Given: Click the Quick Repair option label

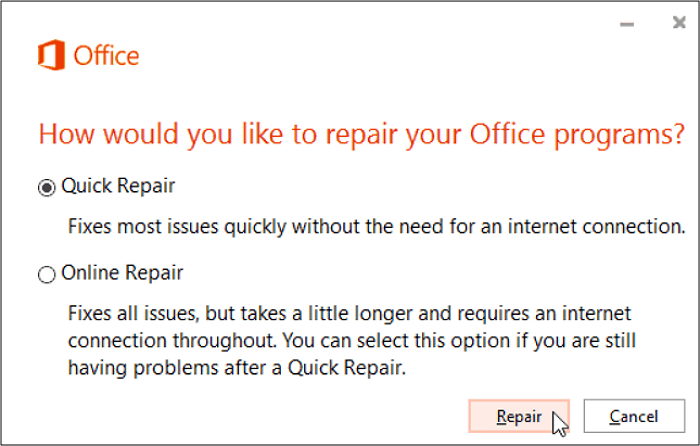Looking at the screenshot, I should pos(118,186).
